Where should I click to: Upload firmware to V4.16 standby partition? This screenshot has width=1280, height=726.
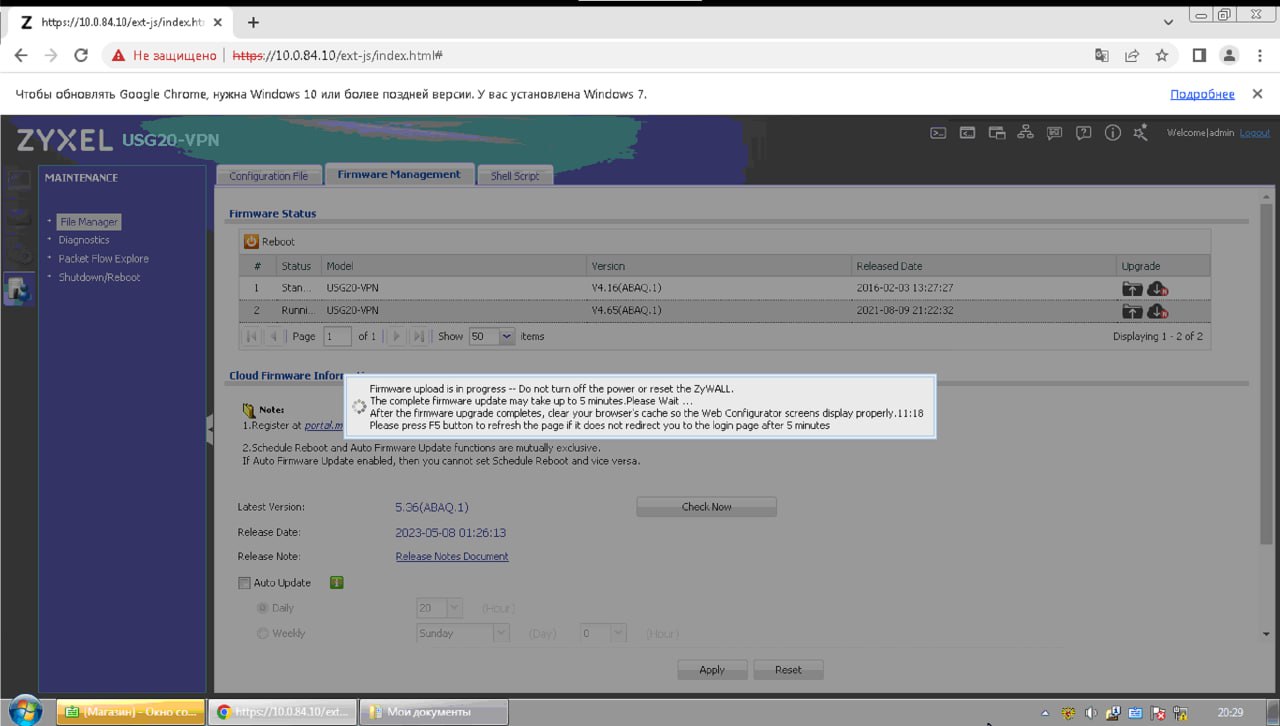tap(1132, 289)
